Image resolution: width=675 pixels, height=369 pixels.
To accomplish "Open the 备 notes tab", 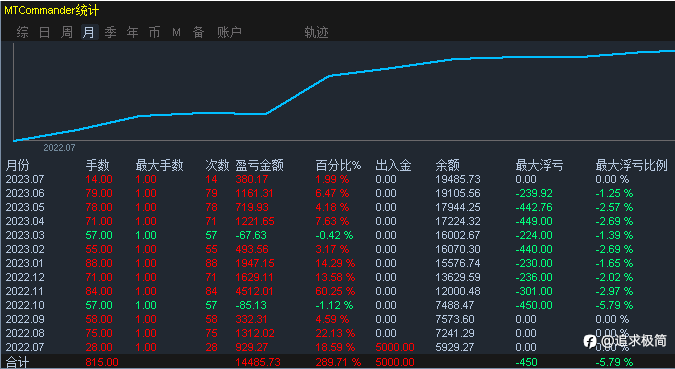I will [198, 32].
